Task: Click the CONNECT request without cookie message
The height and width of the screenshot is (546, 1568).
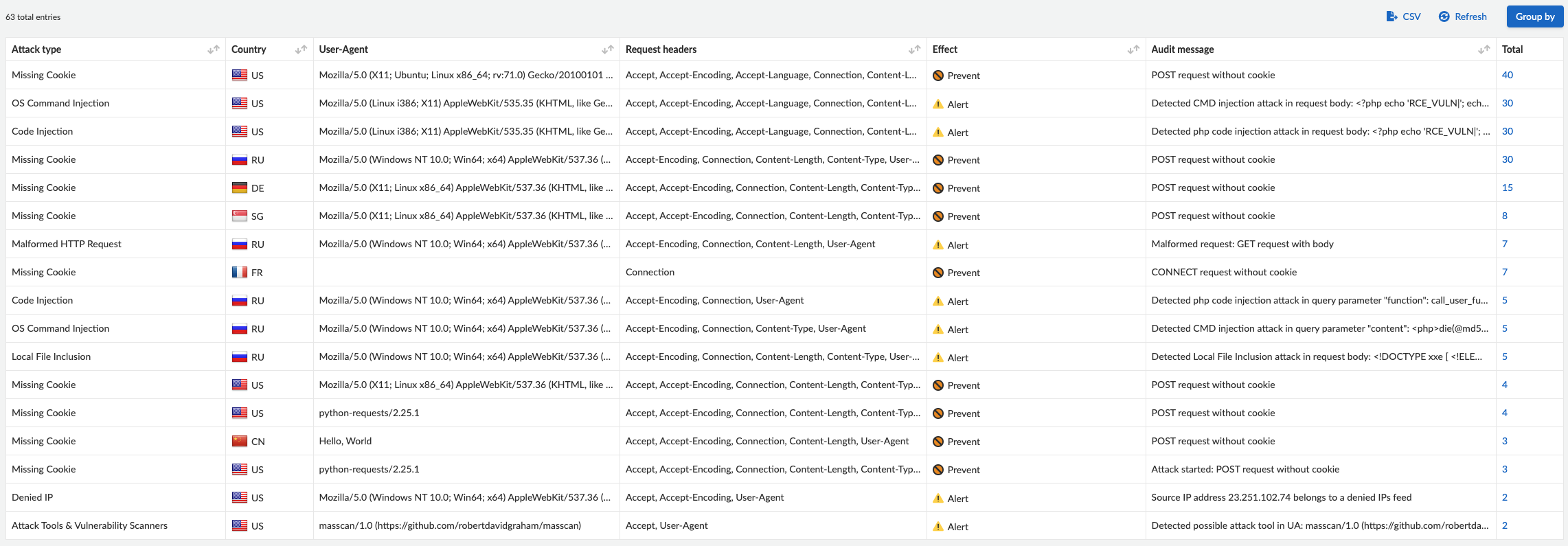Action: [x=1224, y=272]
